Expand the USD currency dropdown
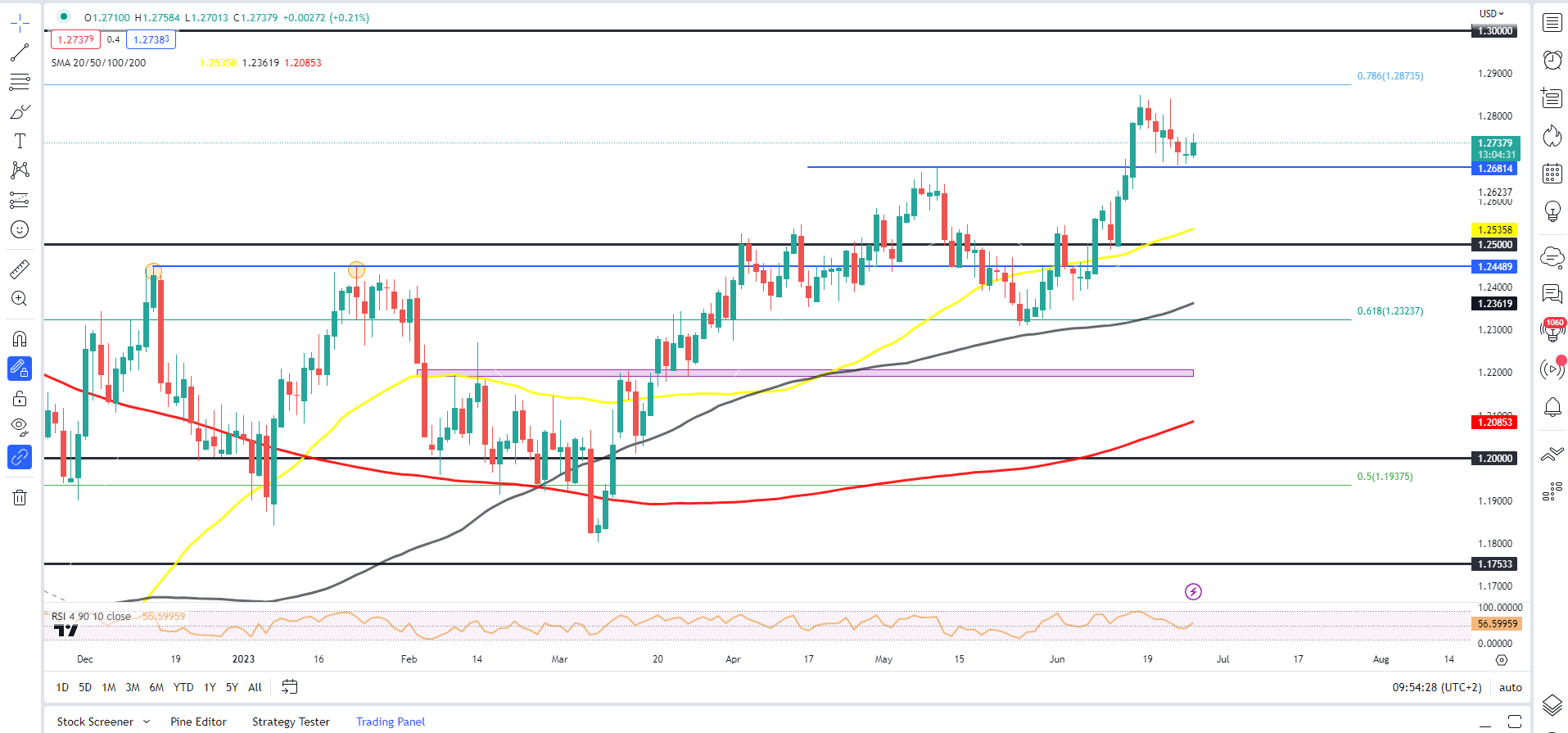The image size is (1568, 733). click(x=1492, y=13)
